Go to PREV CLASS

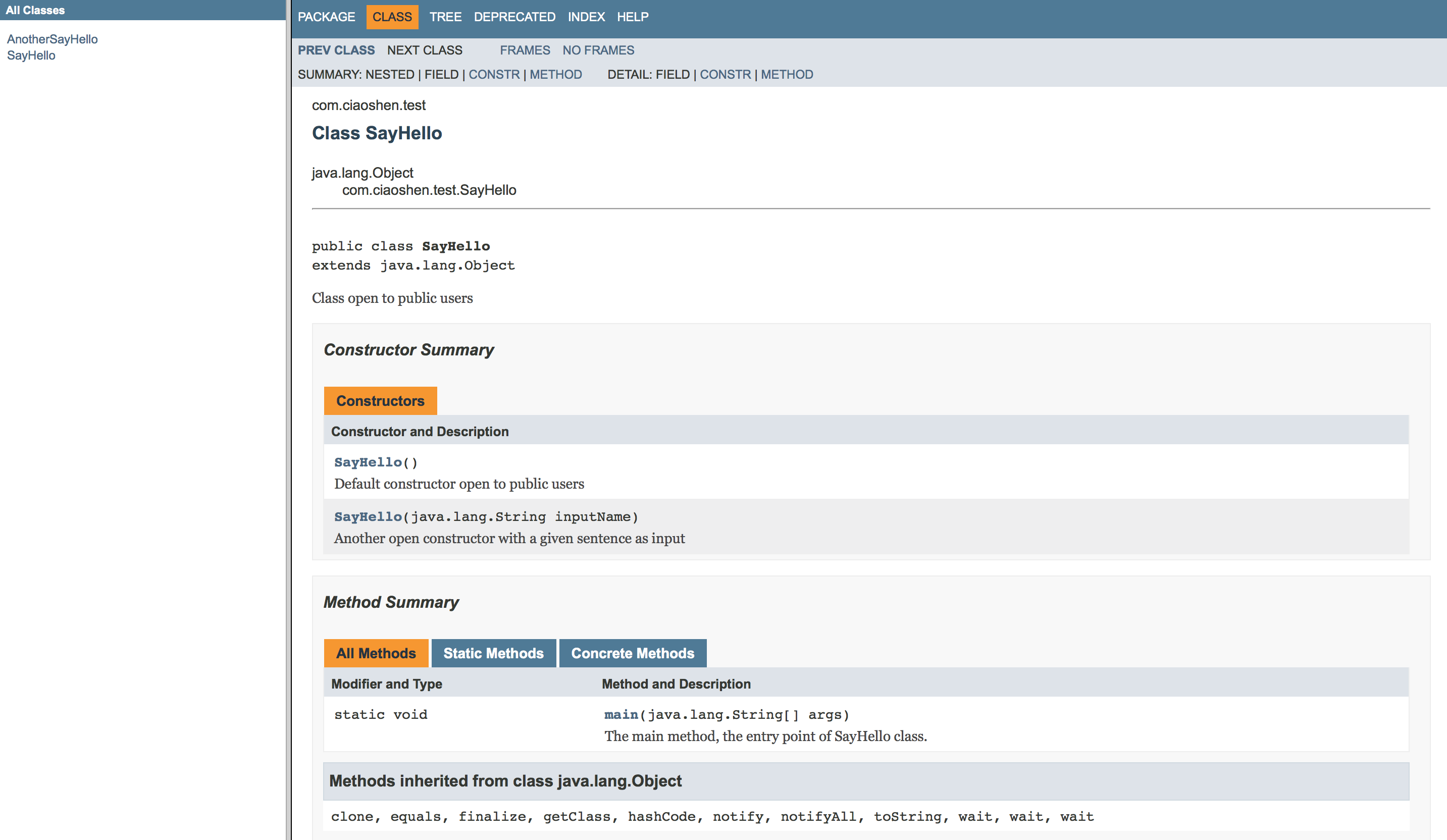pos(336,50)
